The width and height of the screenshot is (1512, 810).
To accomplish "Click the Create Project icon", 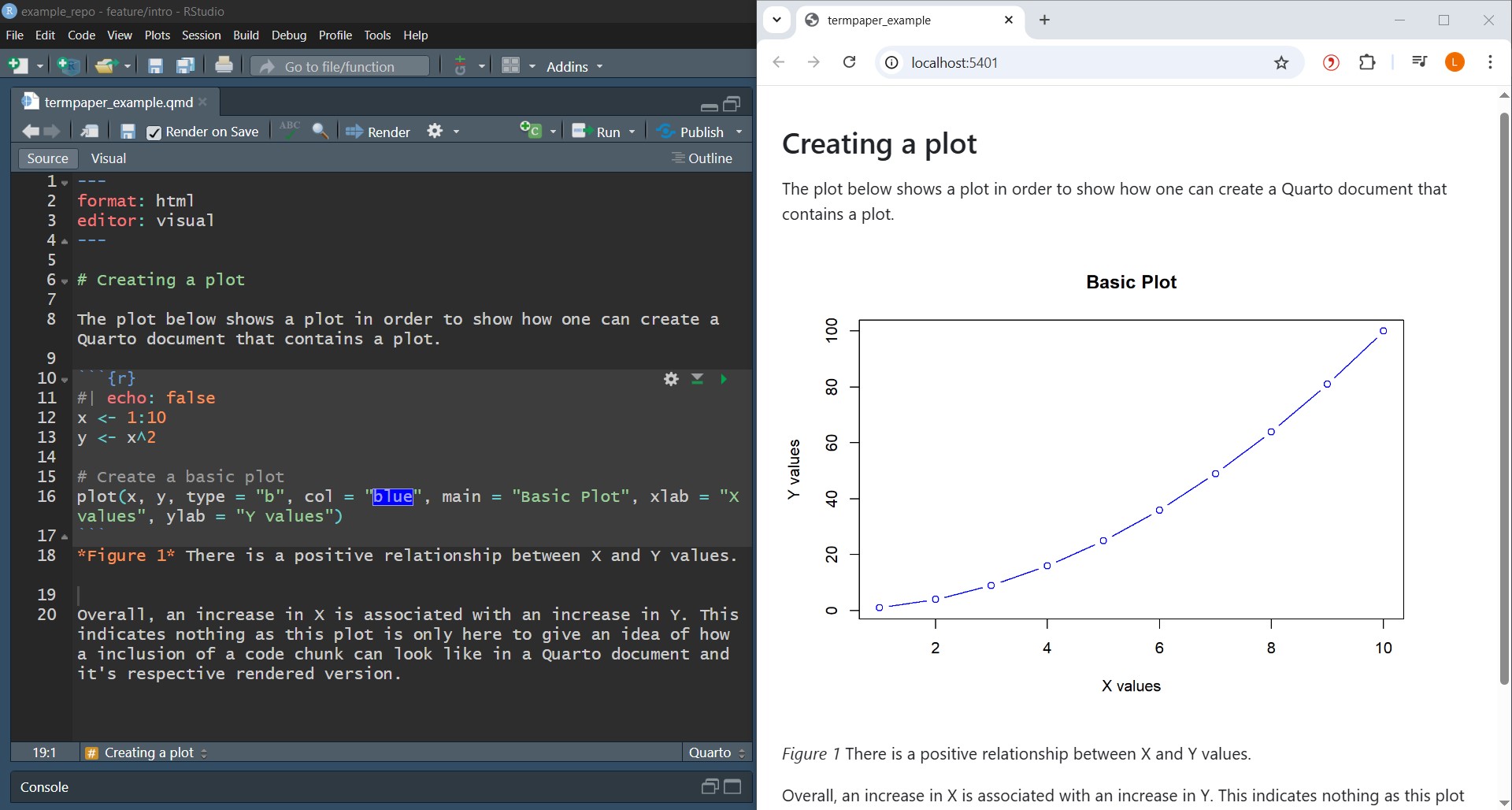I will tap(69, 66).
